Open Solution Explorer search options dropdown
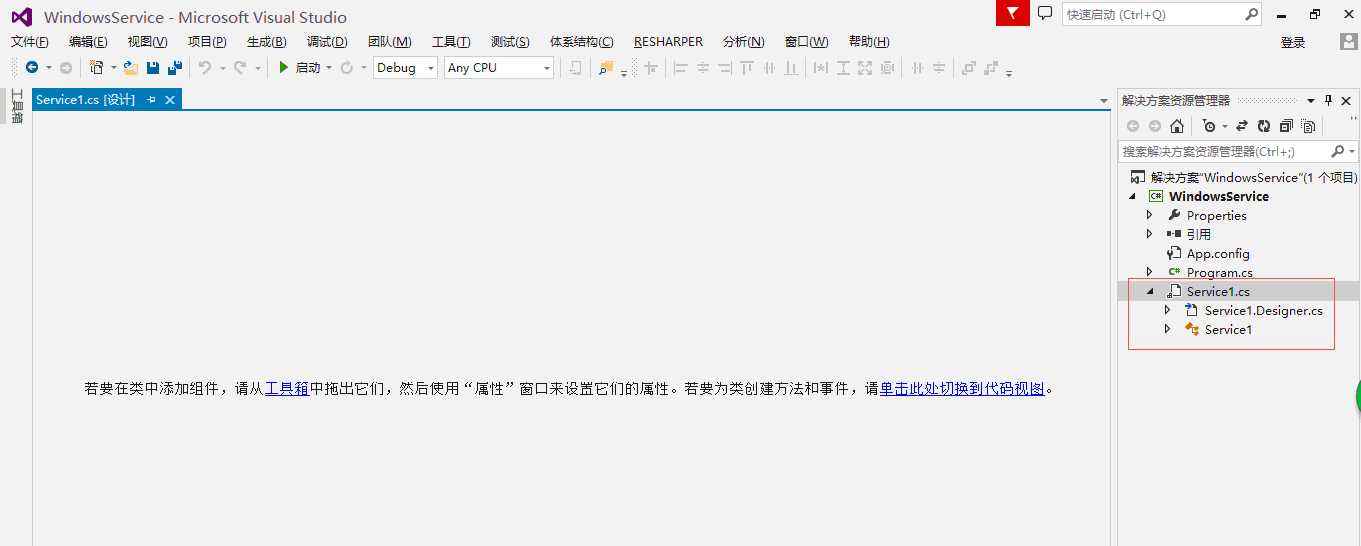1361x546 pixels. coord(1353,151)
